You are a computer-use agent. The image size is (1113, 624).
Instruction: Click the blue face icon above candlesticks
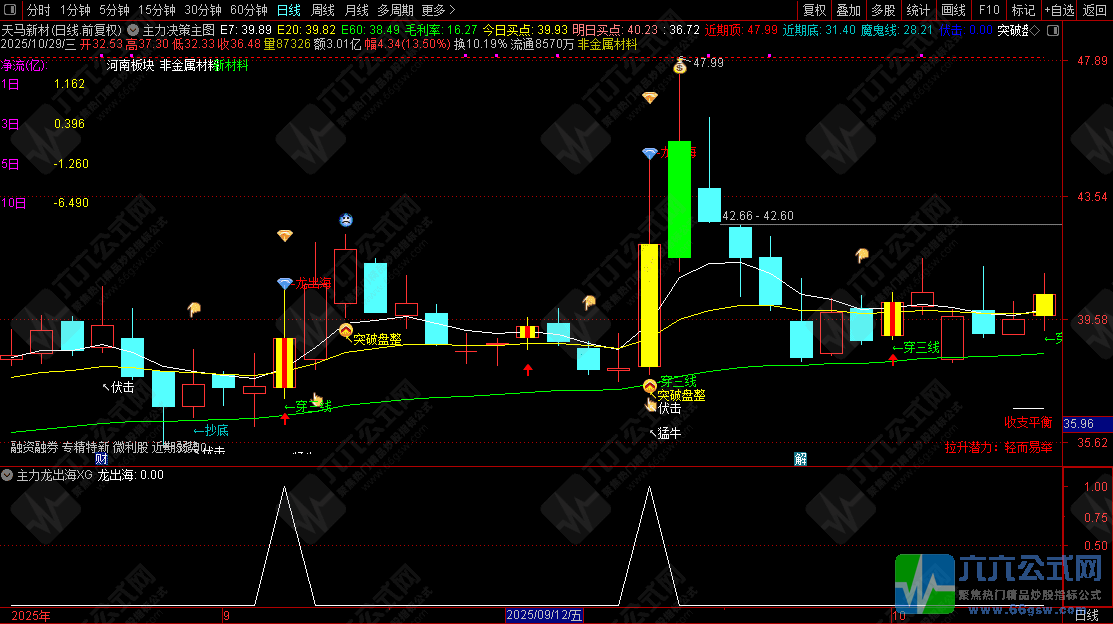345,220
